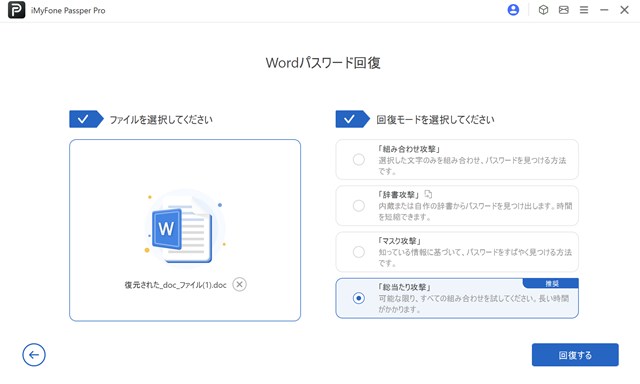Click checkmark flag beside ファイルを選択
The height and width of the screenshot is (384, 640).
point(86,119)
